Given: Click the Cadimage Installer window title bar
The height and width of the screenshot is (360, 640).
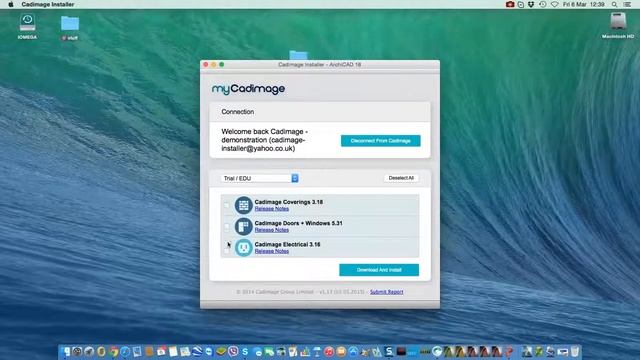Looking at the screenshot, I should click(320, 64).
